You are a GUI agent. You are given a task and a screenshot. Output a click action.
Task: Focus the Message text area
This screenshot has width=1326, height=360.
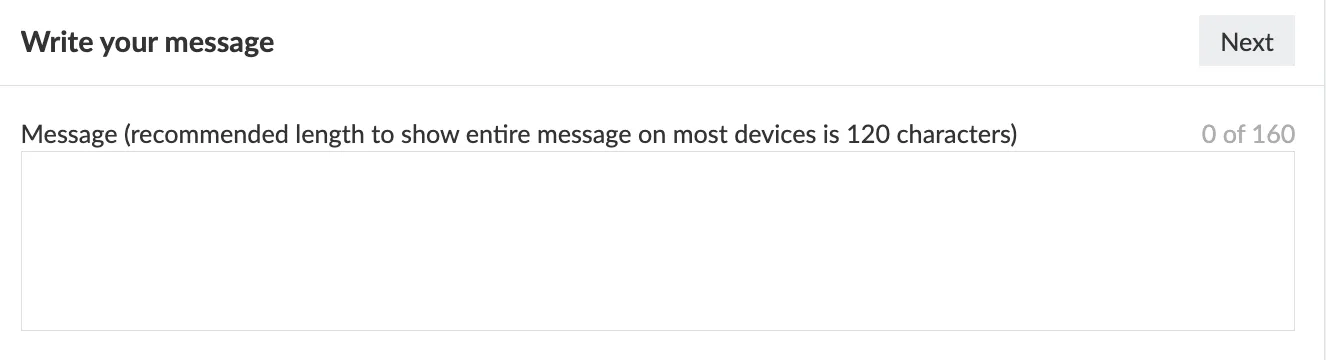point(658,241)
